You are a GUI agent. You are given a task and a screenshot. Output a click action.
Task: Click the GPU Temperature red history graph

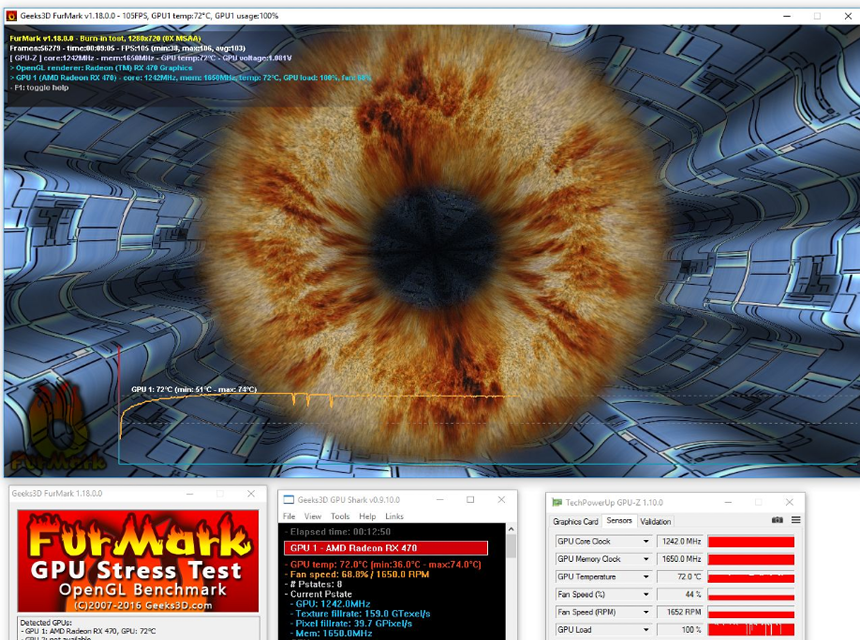[751, 577]
